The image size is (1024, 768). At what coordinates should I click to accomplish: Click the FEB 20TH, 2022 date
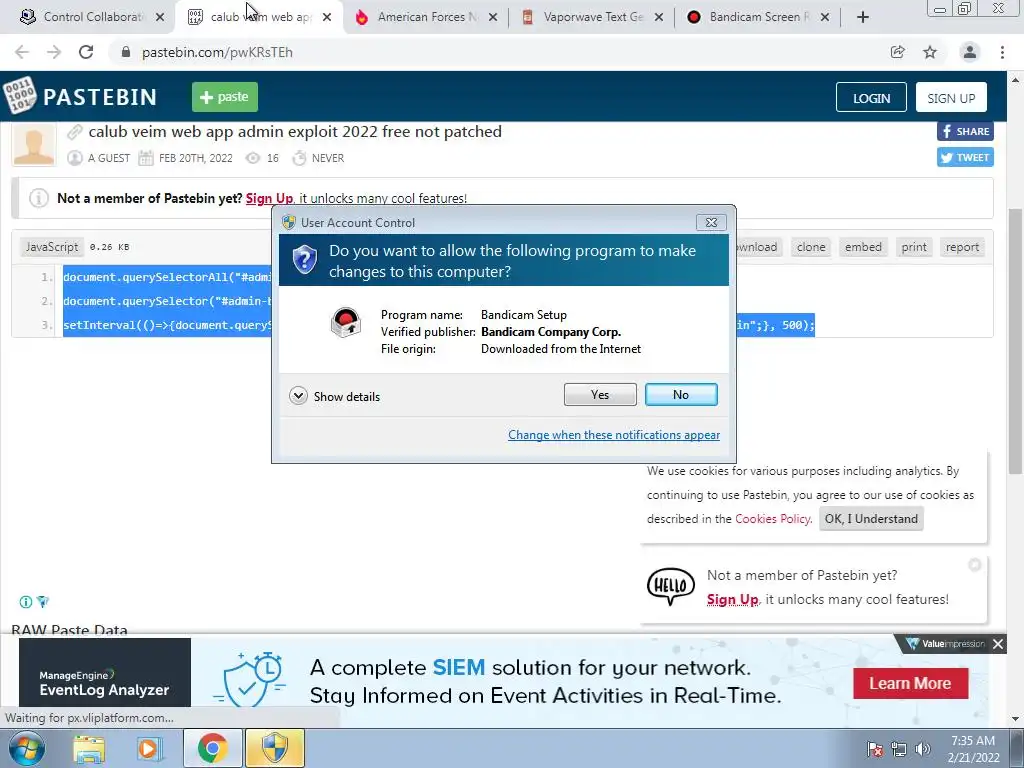pos(195,158)
